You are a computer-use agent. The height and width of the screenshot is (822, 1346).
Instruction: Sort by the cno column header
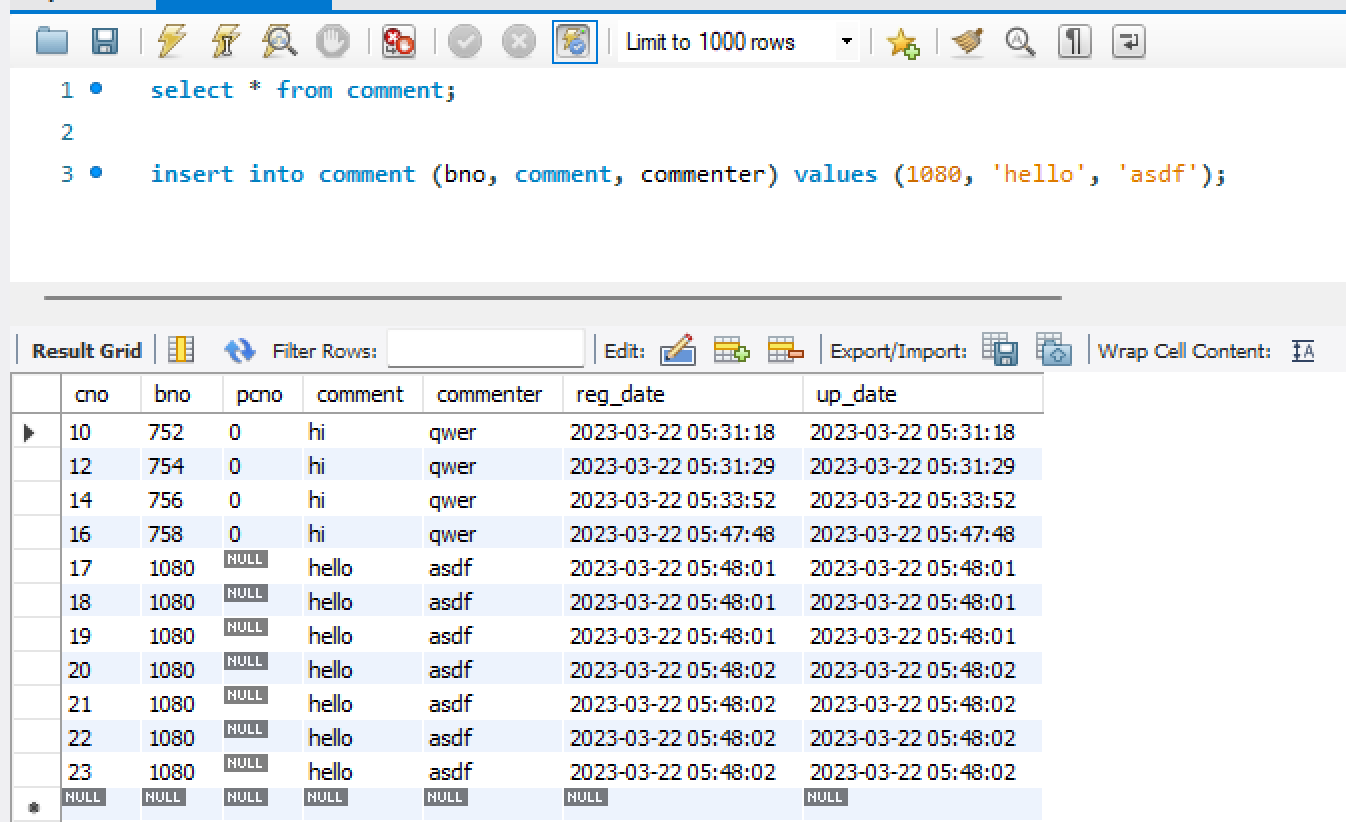(x=101, y=394)
